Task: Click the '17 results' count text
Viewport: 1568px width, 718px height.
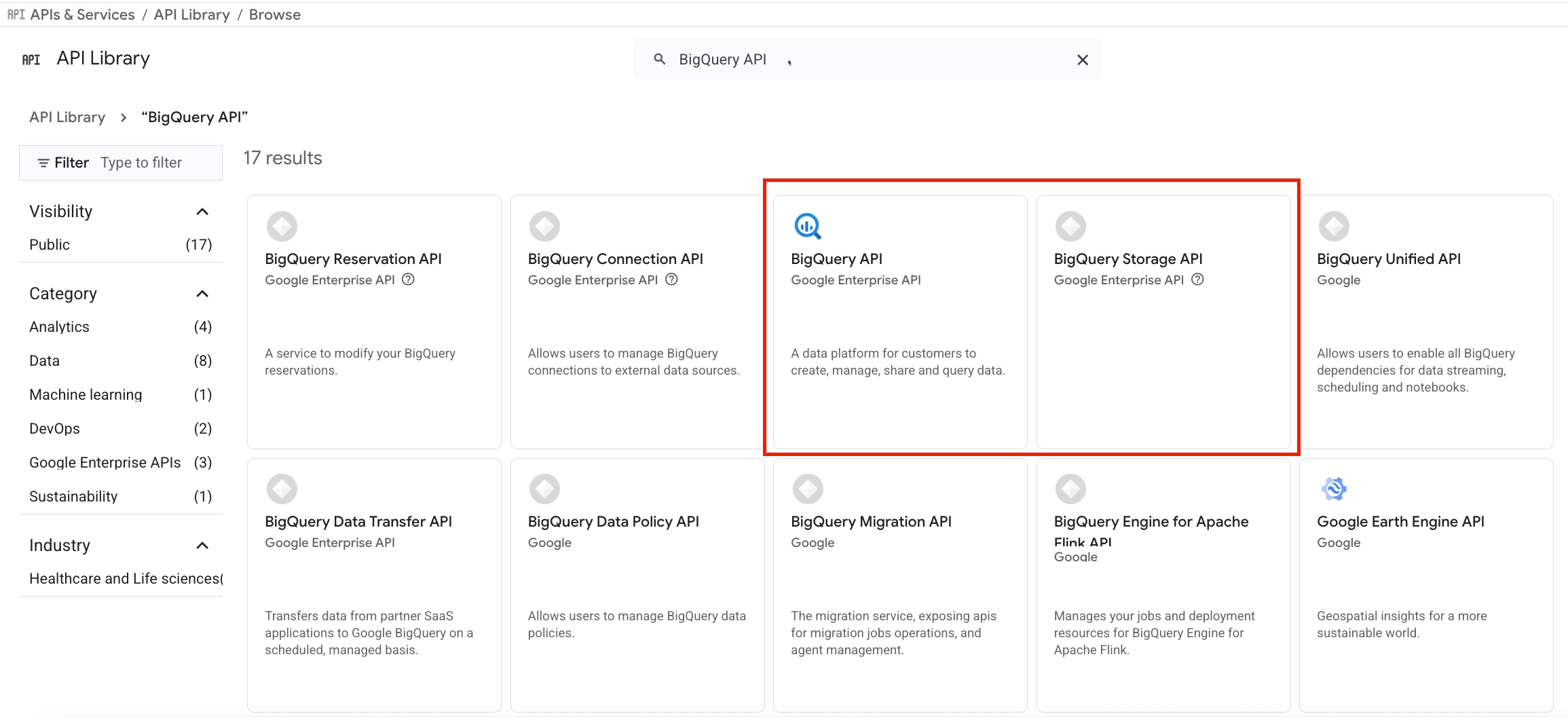Action: [x=282, y=158]
